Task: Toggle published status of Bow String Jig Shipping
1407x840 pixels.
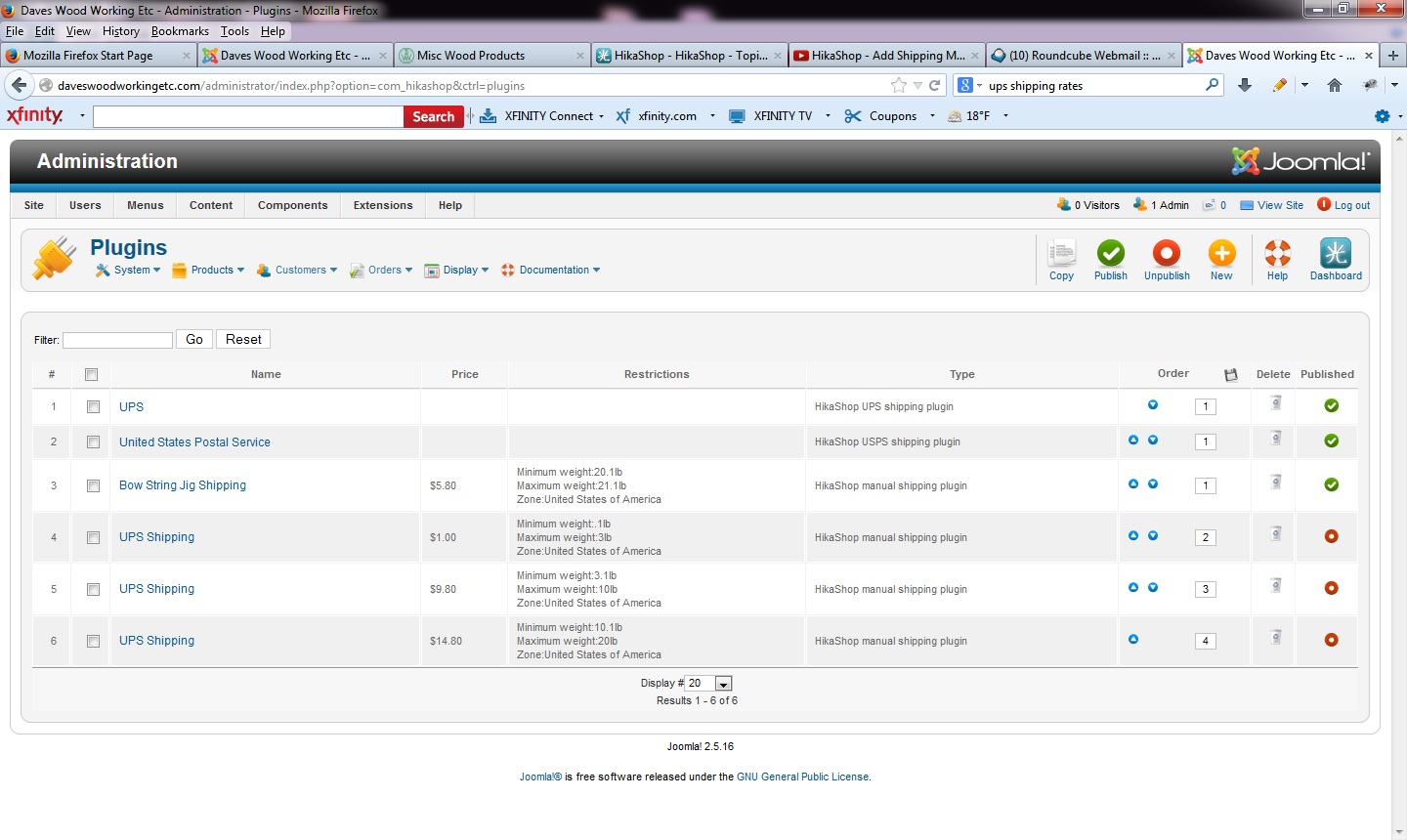Action: 1331,484
